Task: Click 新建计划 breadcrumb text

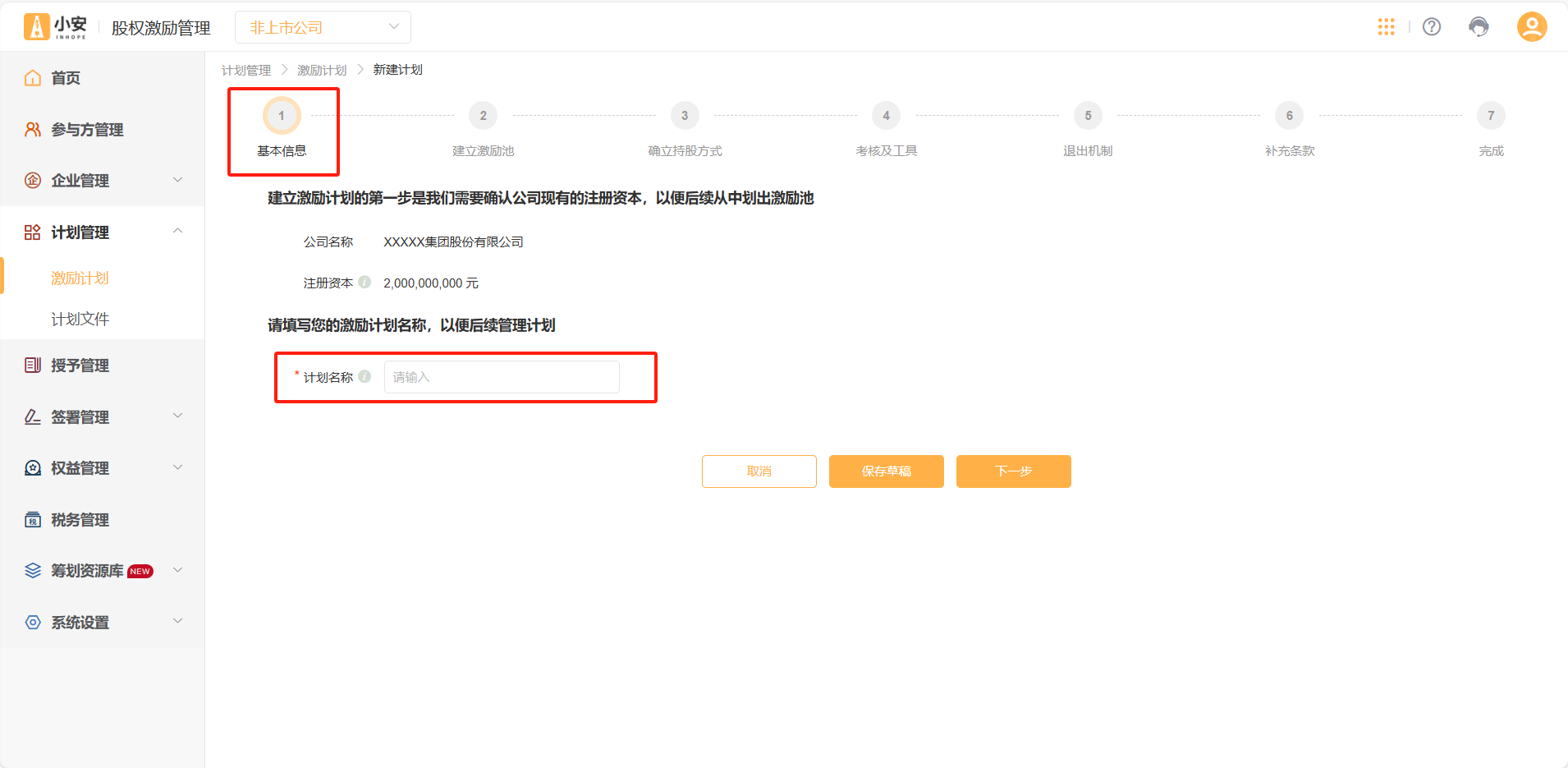Action: coord(398,70)
